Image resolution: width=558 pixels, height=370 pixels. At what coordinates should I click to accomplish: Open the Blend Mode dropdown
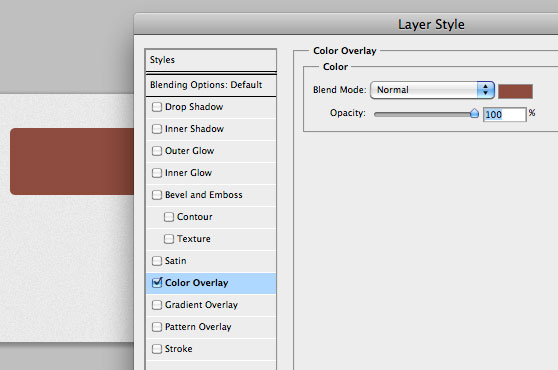coord(432,90)
